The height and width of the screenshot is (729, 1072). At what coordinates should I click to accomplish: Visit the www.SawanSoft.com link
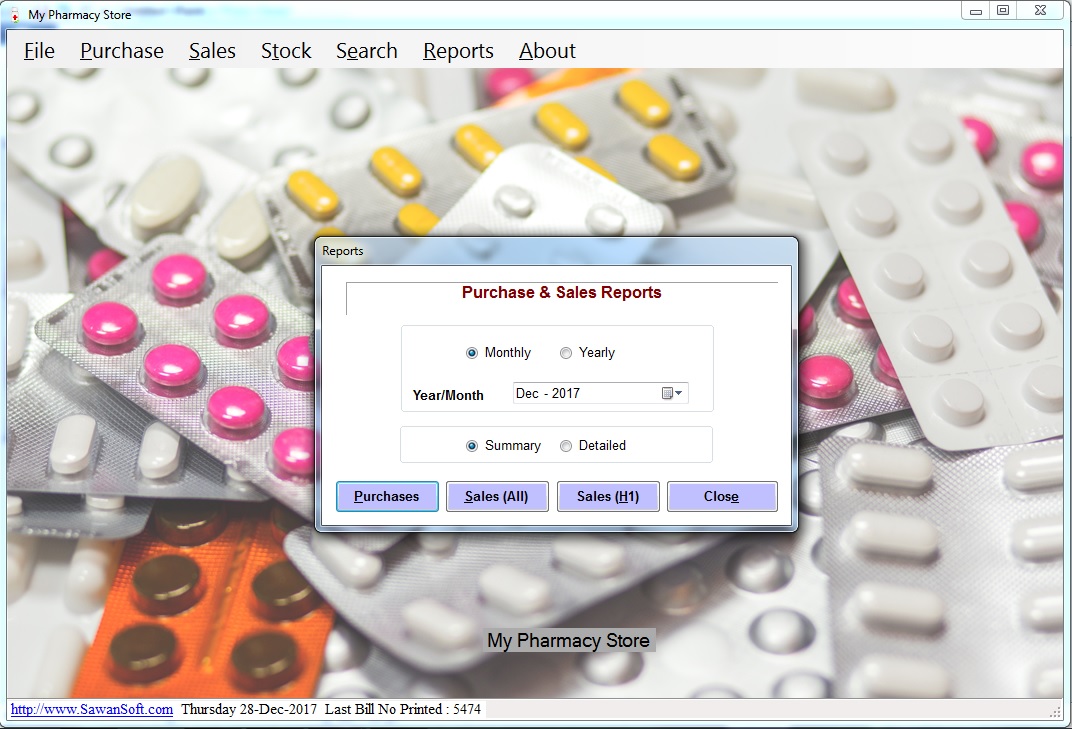point(92,709)
